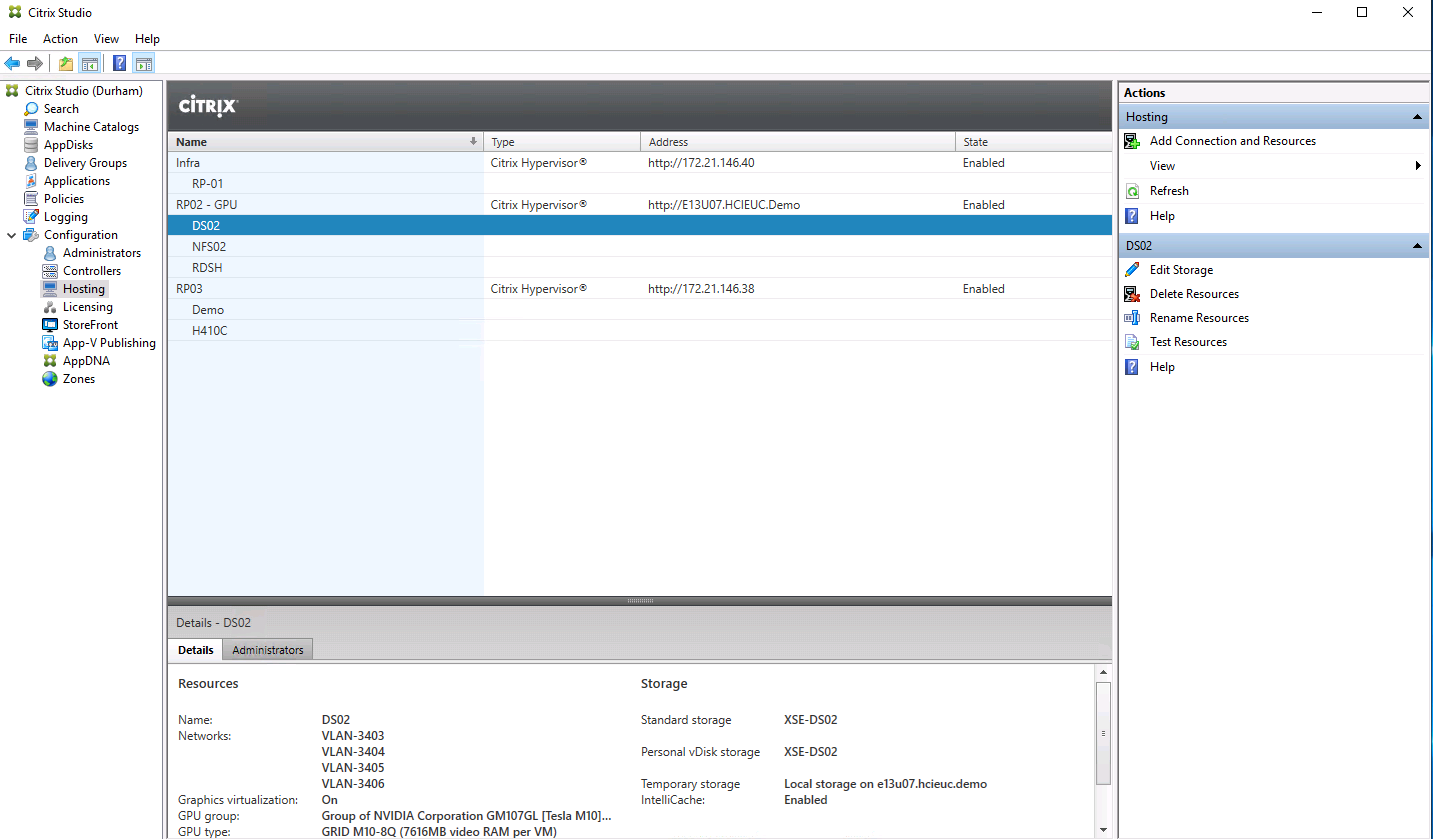Open the StoreFront node icon
1433x839 pixels.
pyautogui.click(x=51, y=325)
